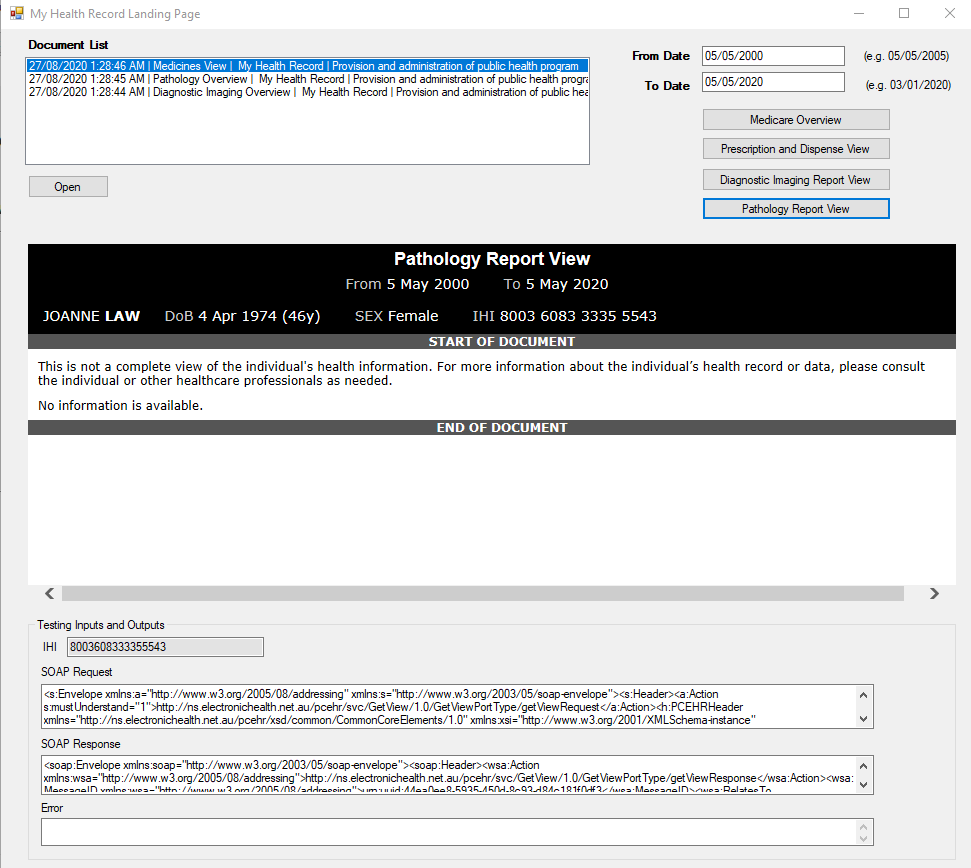The image size is (971, 868).
Task: Click the IHI number text field
Action: pyautogui.click(x=165, y=647)
